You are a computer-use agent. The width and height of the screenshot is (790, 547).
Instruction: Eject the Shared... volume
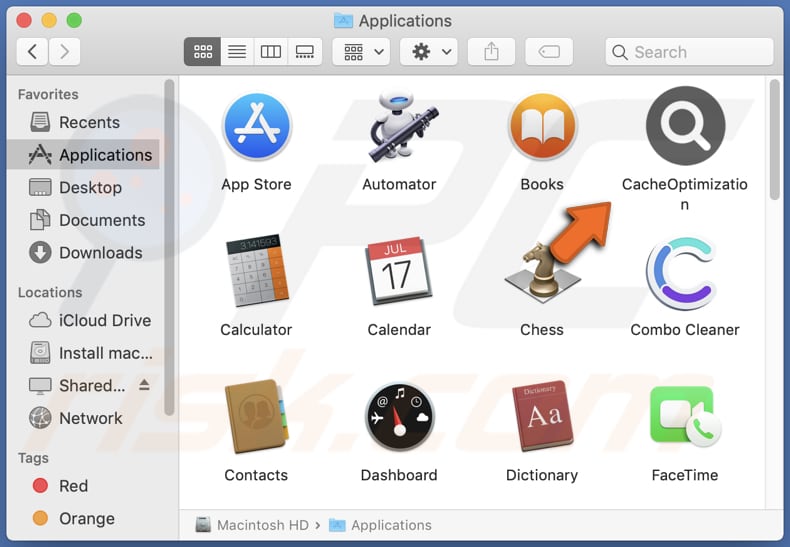coord(144,385)
